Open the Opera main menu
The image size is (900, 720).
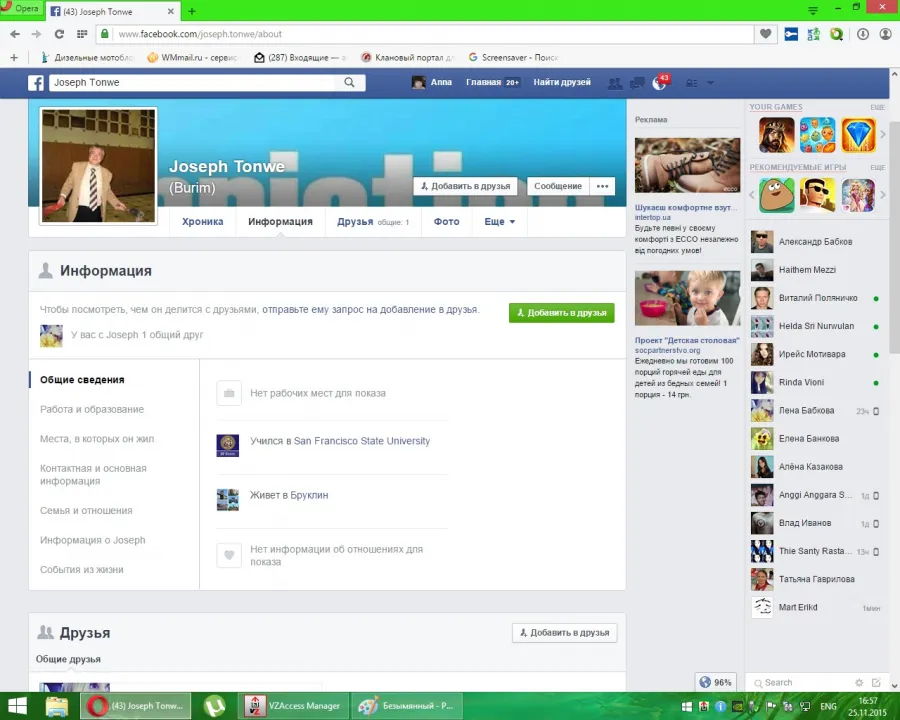coord(20,9)
